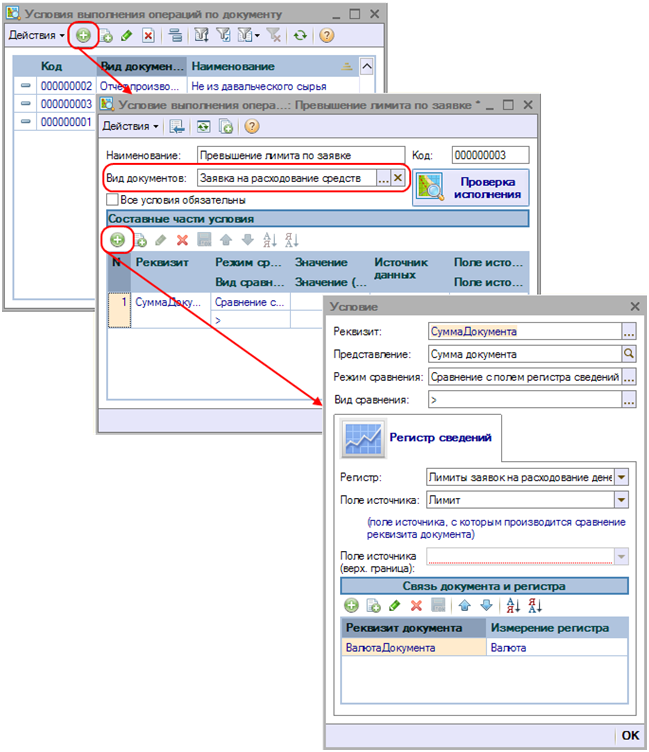Select row with code 000000002
The width and height of the screenshot is (649, 752).
(66, 87)
